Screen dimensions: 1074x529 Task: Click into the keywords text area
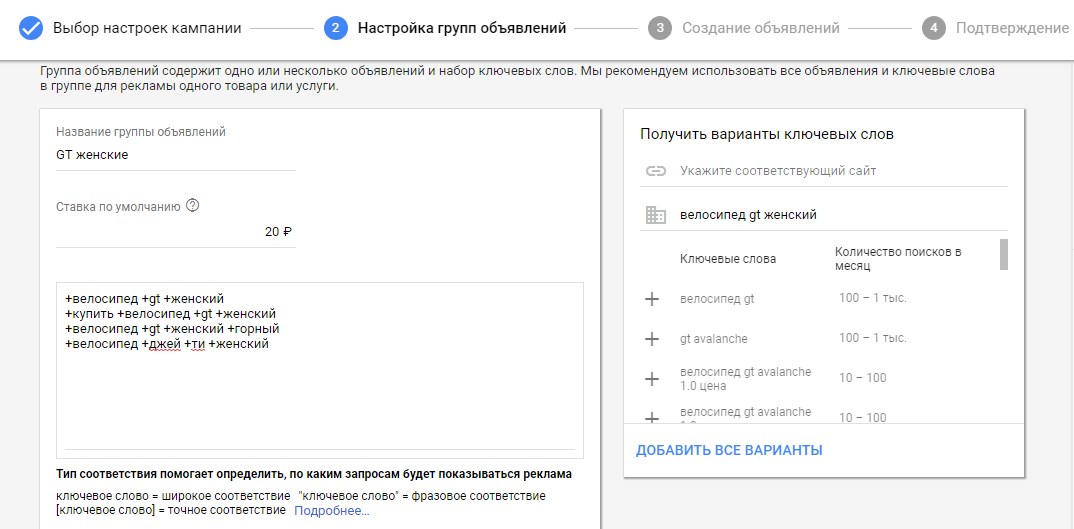coord(320,370)
